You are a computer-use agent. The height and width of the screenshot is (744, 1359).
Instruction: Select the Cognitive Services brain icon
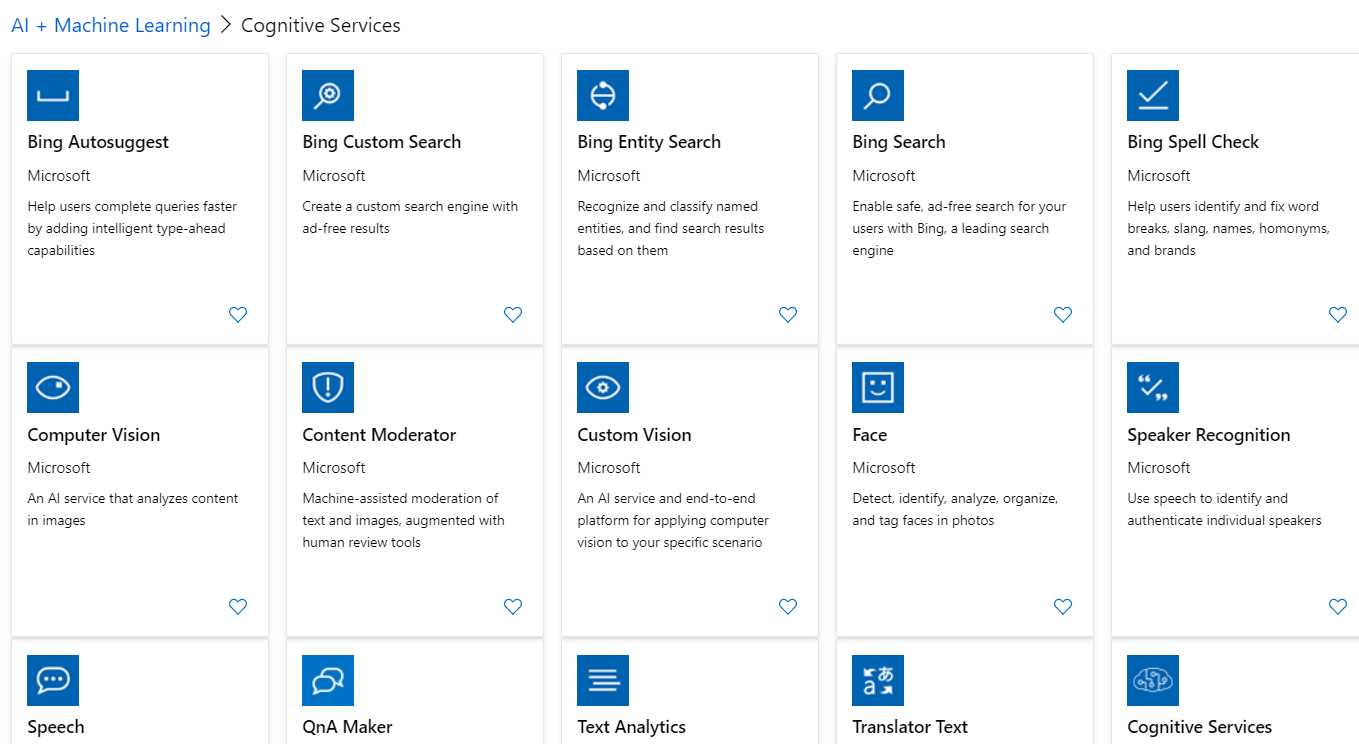(1153, 679)
